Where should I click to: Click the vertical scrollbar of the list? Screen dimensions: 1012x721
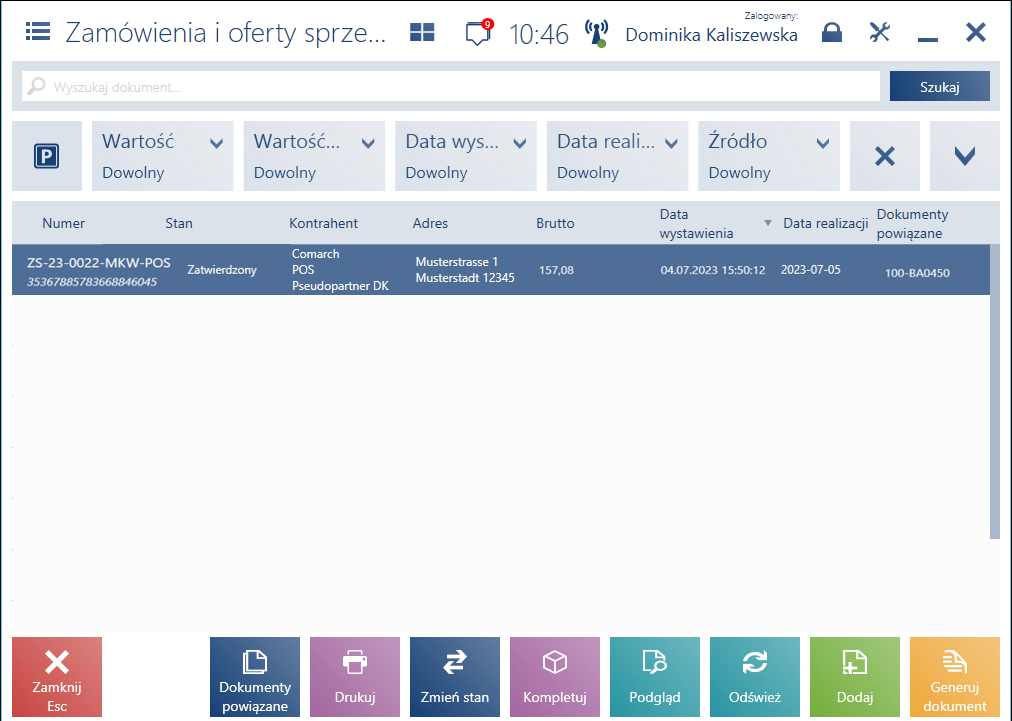[995, 391]
